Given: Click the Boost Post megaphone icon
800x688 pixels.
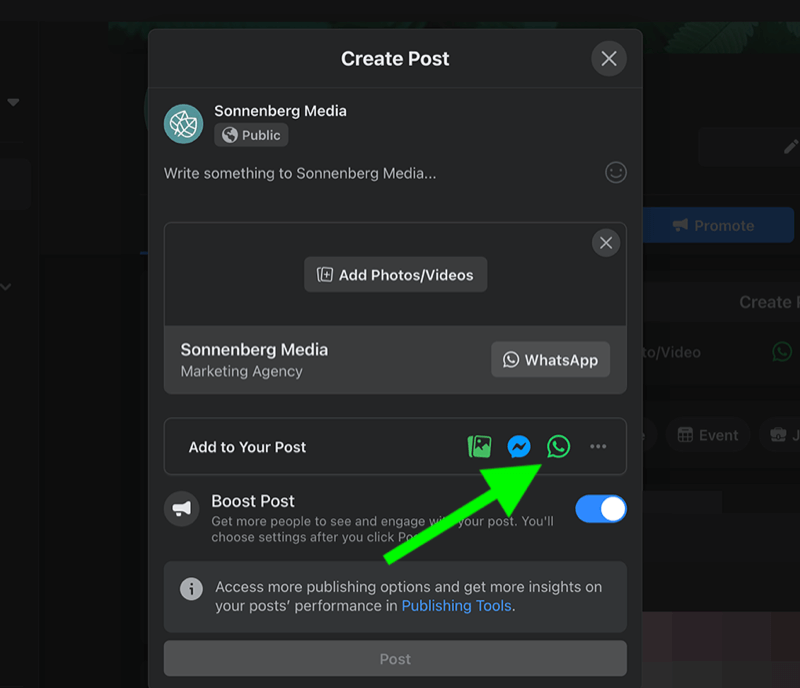Looking at the screenshot, I should point(182,509).
